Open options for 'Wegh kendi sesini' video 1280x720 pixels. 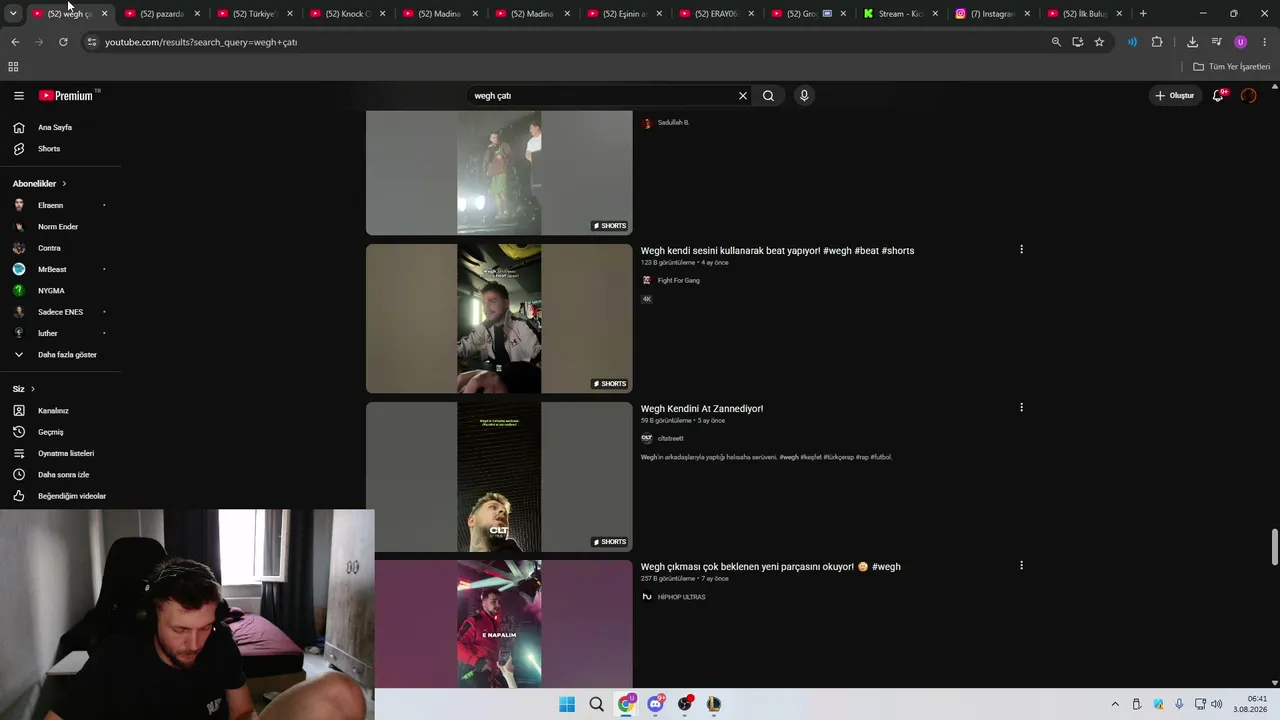point(1021,250)
